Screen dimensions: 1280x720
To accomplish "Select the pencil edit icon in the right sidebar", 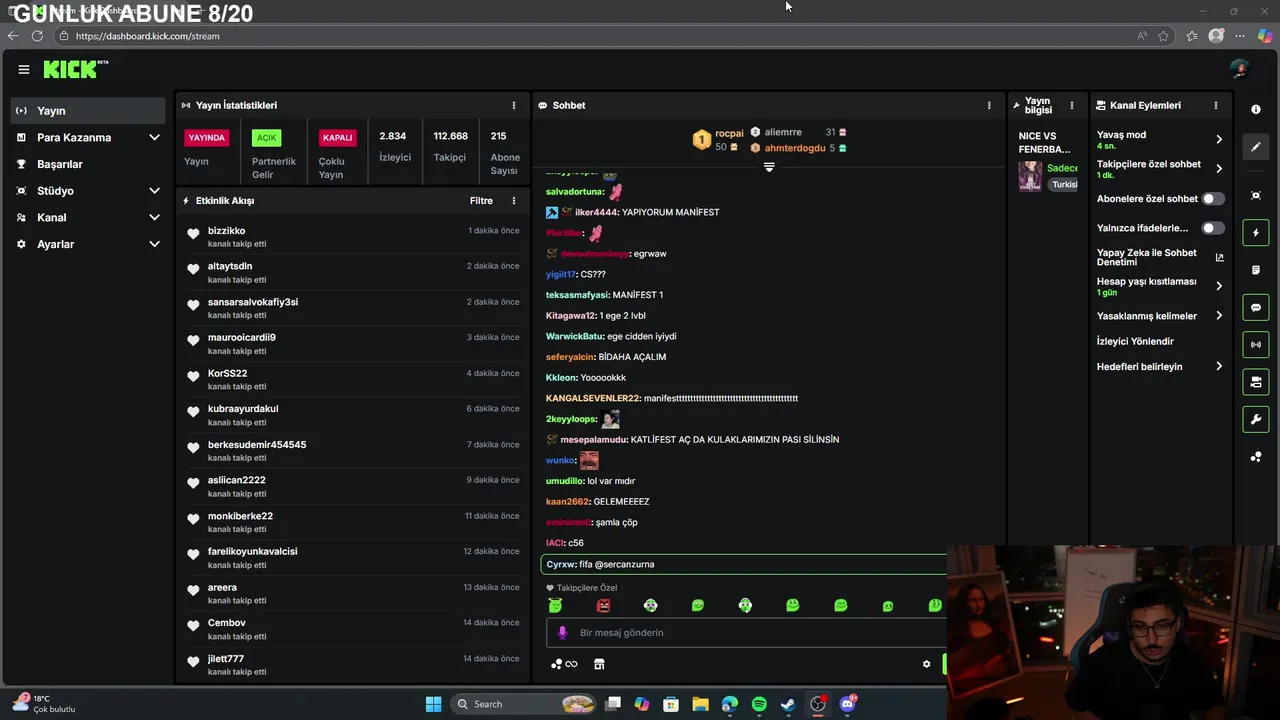I will coord(1256,147).
